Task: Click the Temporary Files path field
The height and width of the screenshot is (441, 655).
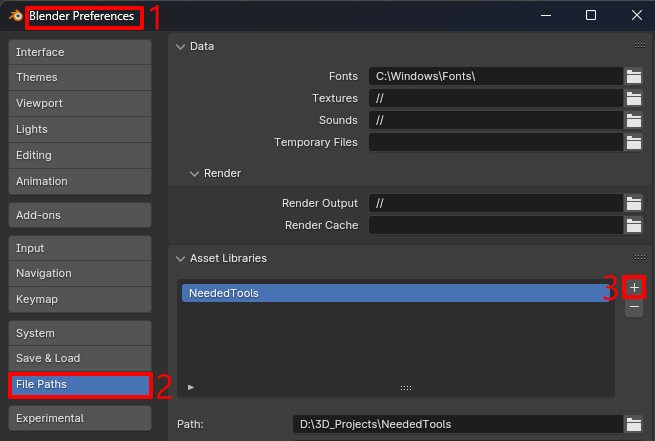Action: (496, 142)
